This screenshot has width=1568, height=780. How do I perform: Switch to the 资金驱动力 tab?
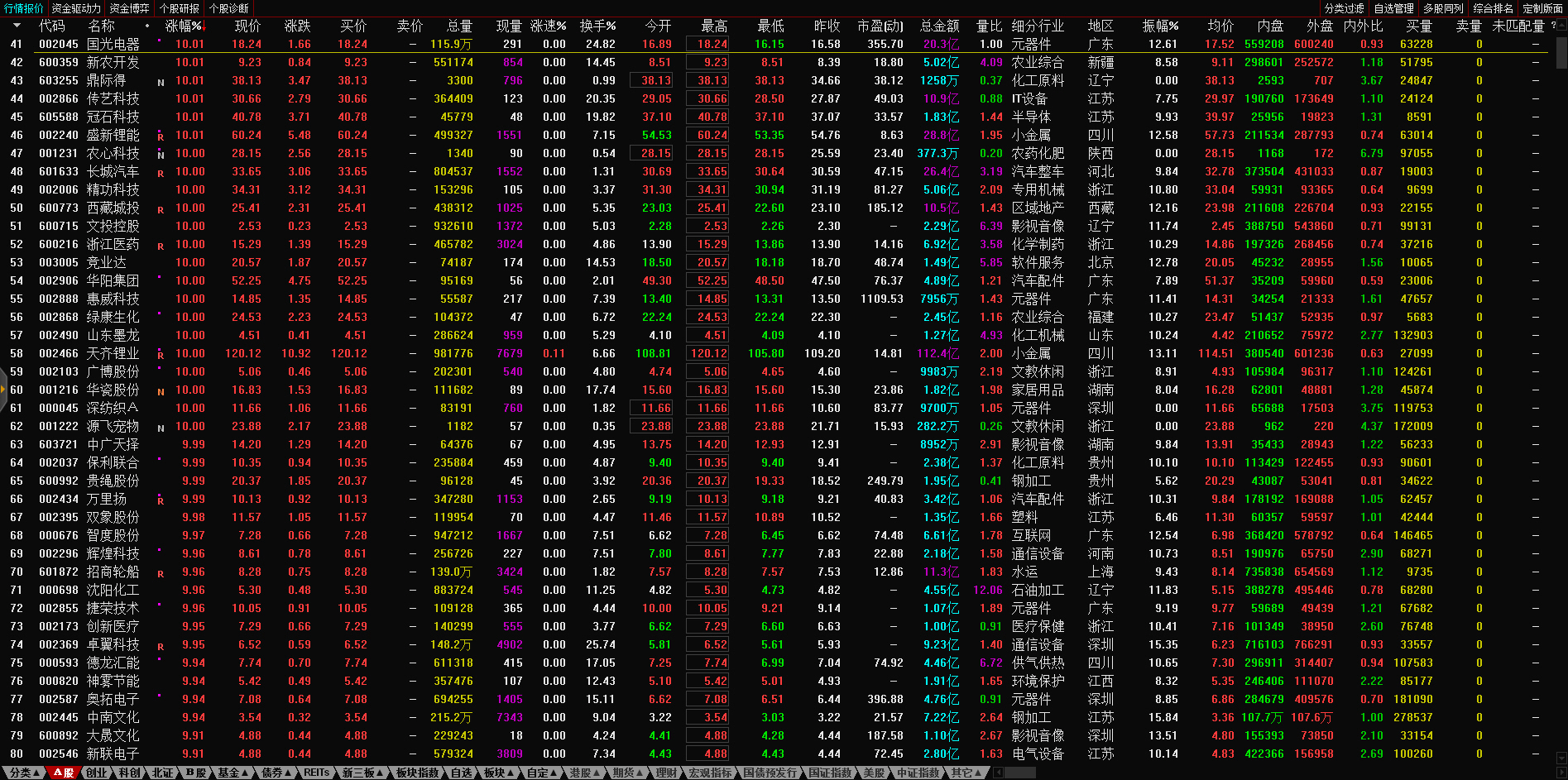tap(76, 8)
